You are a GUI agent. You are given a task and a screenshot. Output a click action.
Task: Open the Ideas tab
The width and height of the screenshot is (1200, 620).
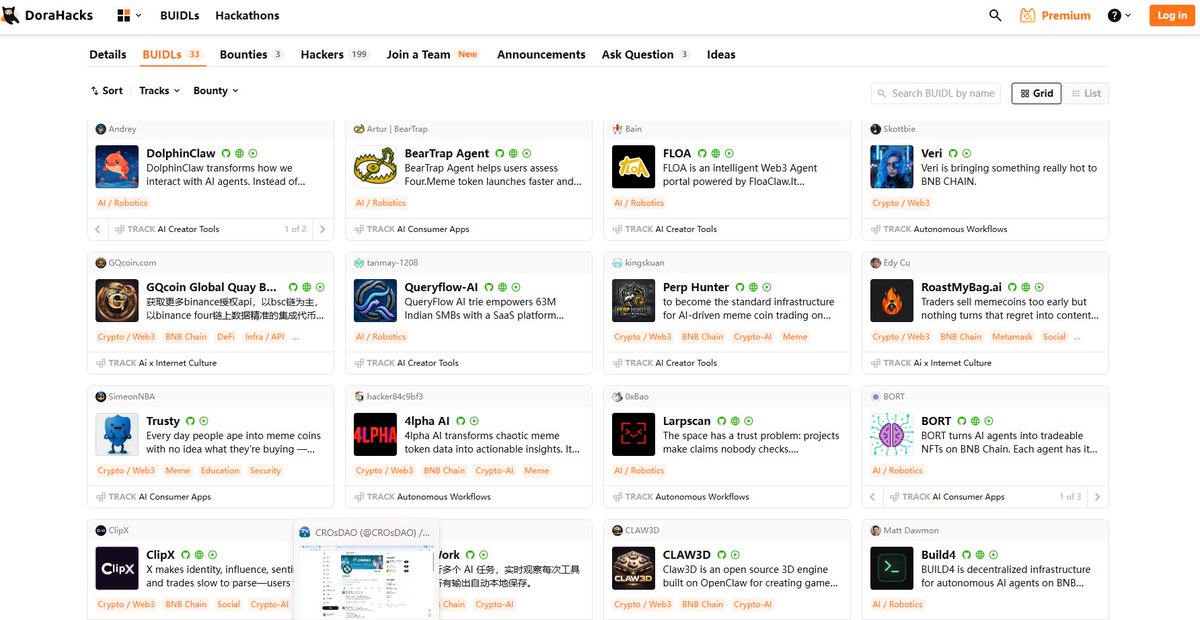click(x=721, y=54)
